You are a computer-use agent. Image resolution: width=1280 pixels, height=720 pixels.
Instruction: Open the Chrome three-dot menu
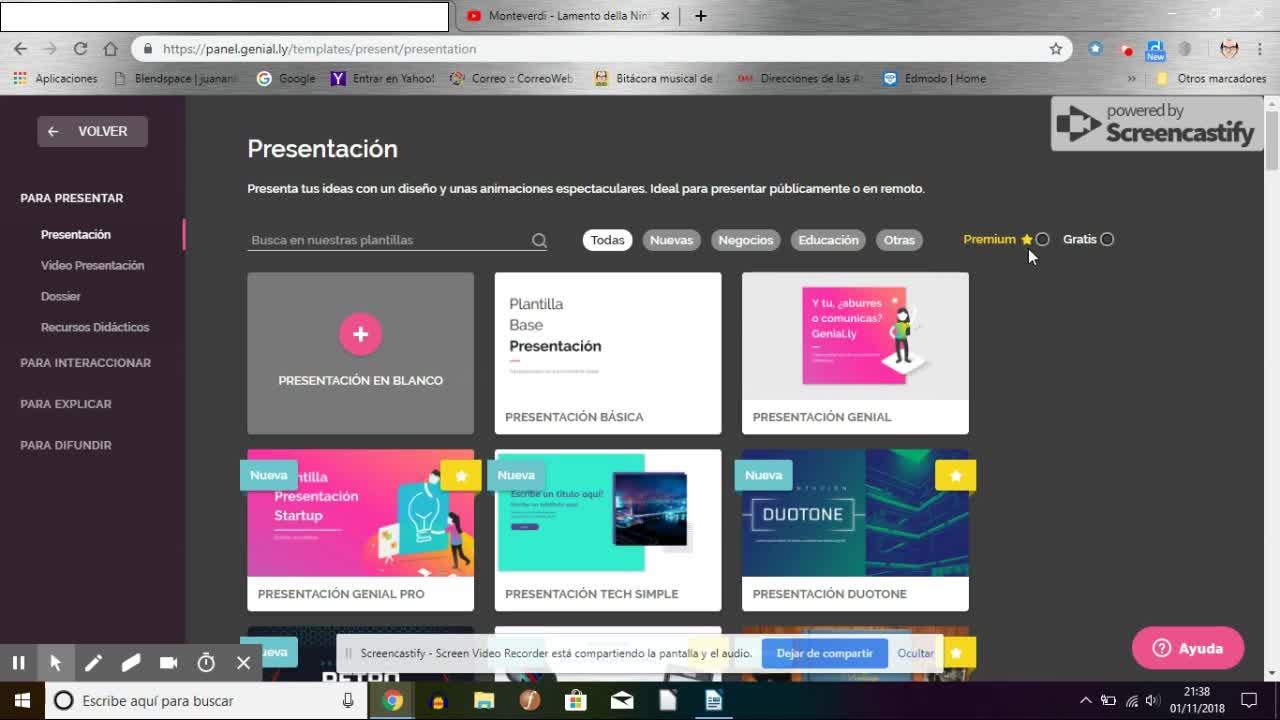tap(1259, 48)
